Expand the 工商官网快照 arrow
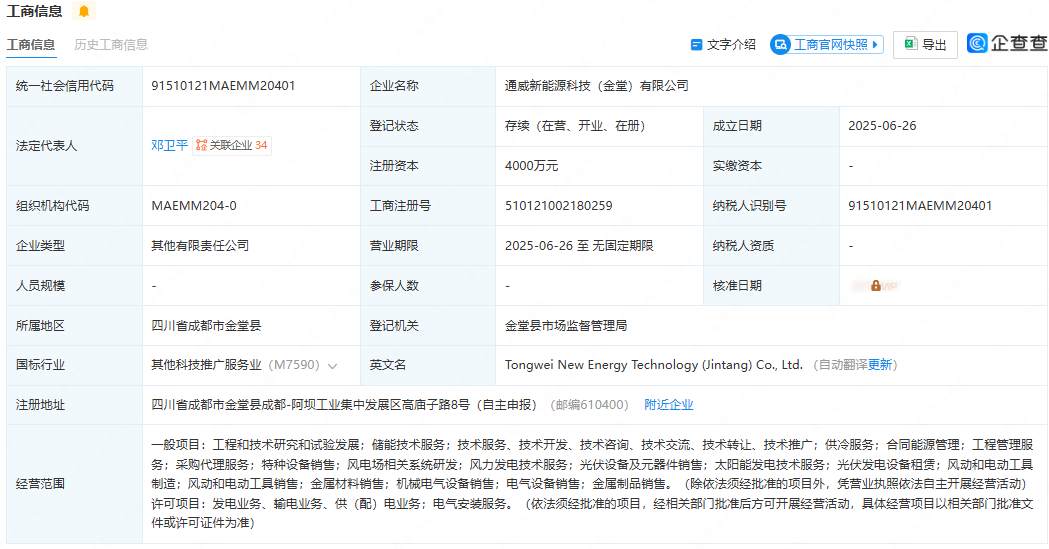This screenshot has width=1049, height=549. (876, 45)
